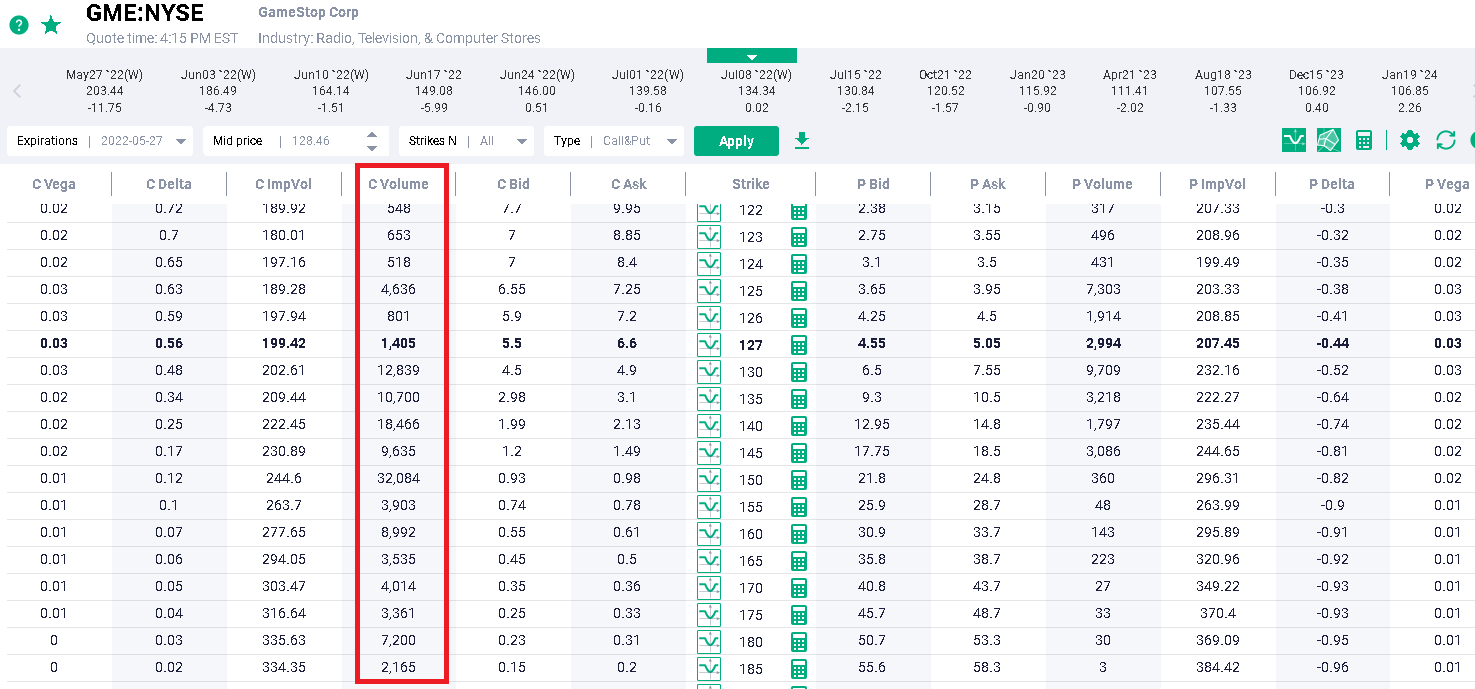Open the 3D surface chart icon

point(1328,140)
